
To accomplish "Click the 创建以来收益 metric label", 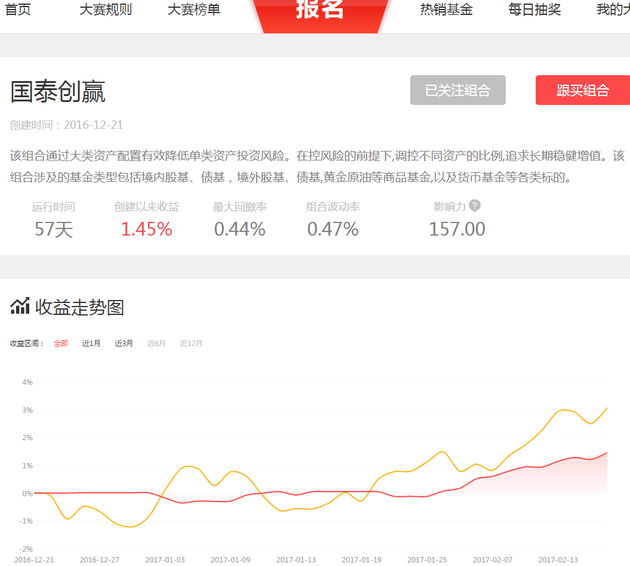I will point(147,207).
